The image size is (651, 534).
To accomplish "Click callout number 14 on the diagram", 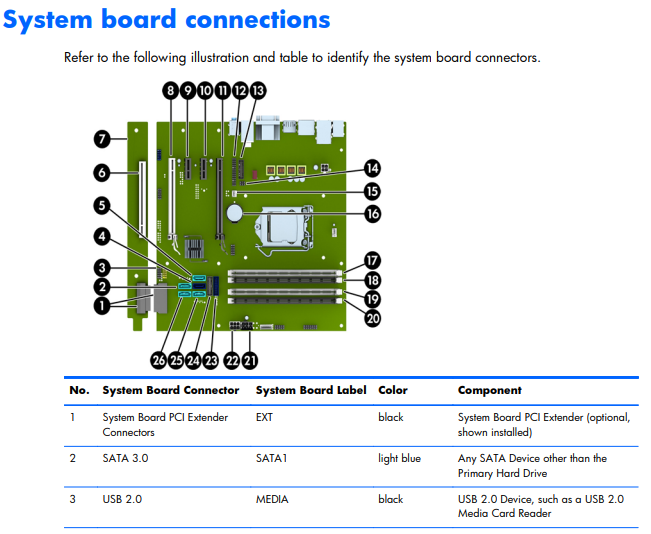I will 372,168.
